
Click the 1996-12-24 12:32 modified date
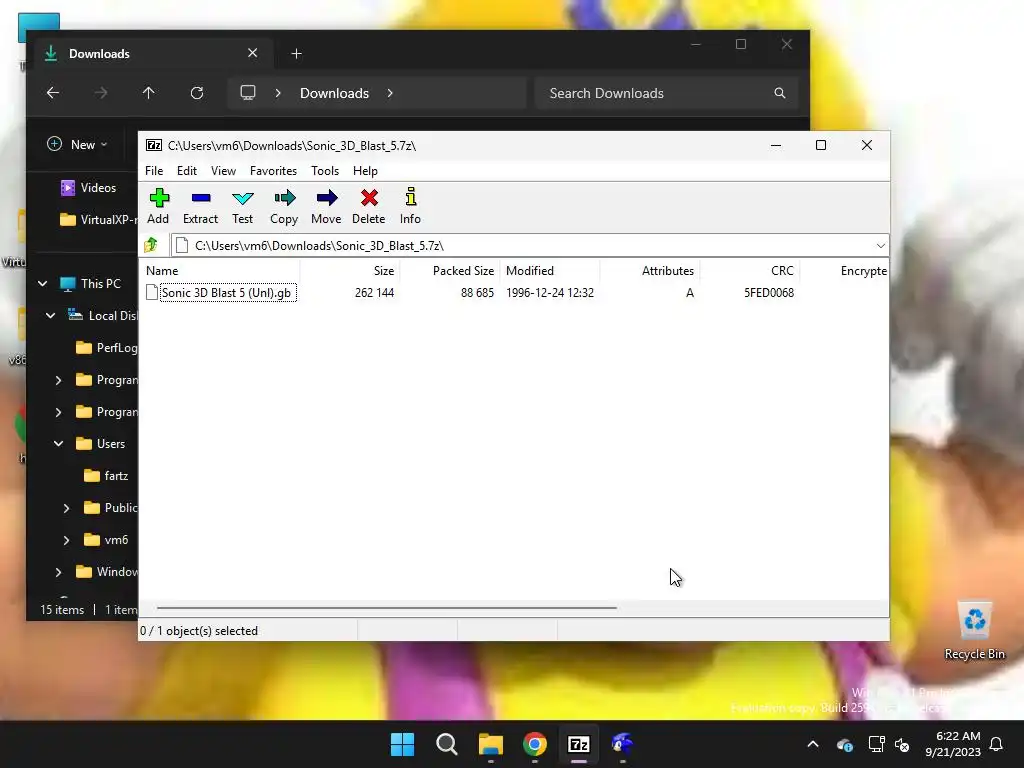[x=550, y=293]
